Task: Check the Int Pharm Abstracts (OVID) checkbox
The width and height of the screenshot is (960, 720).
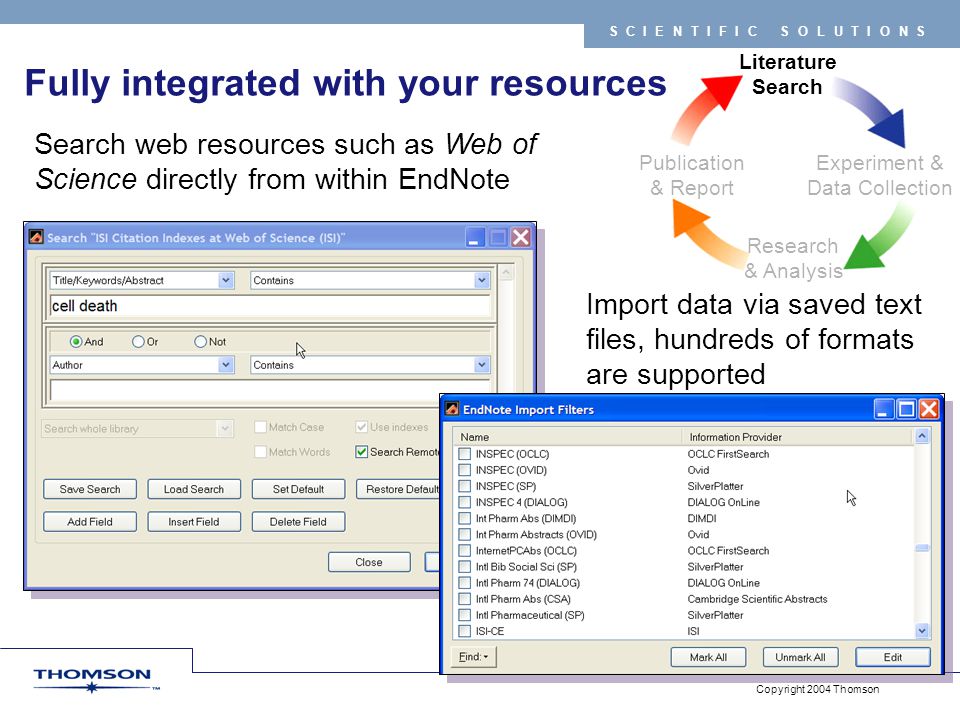Action: tap(465, 534)
